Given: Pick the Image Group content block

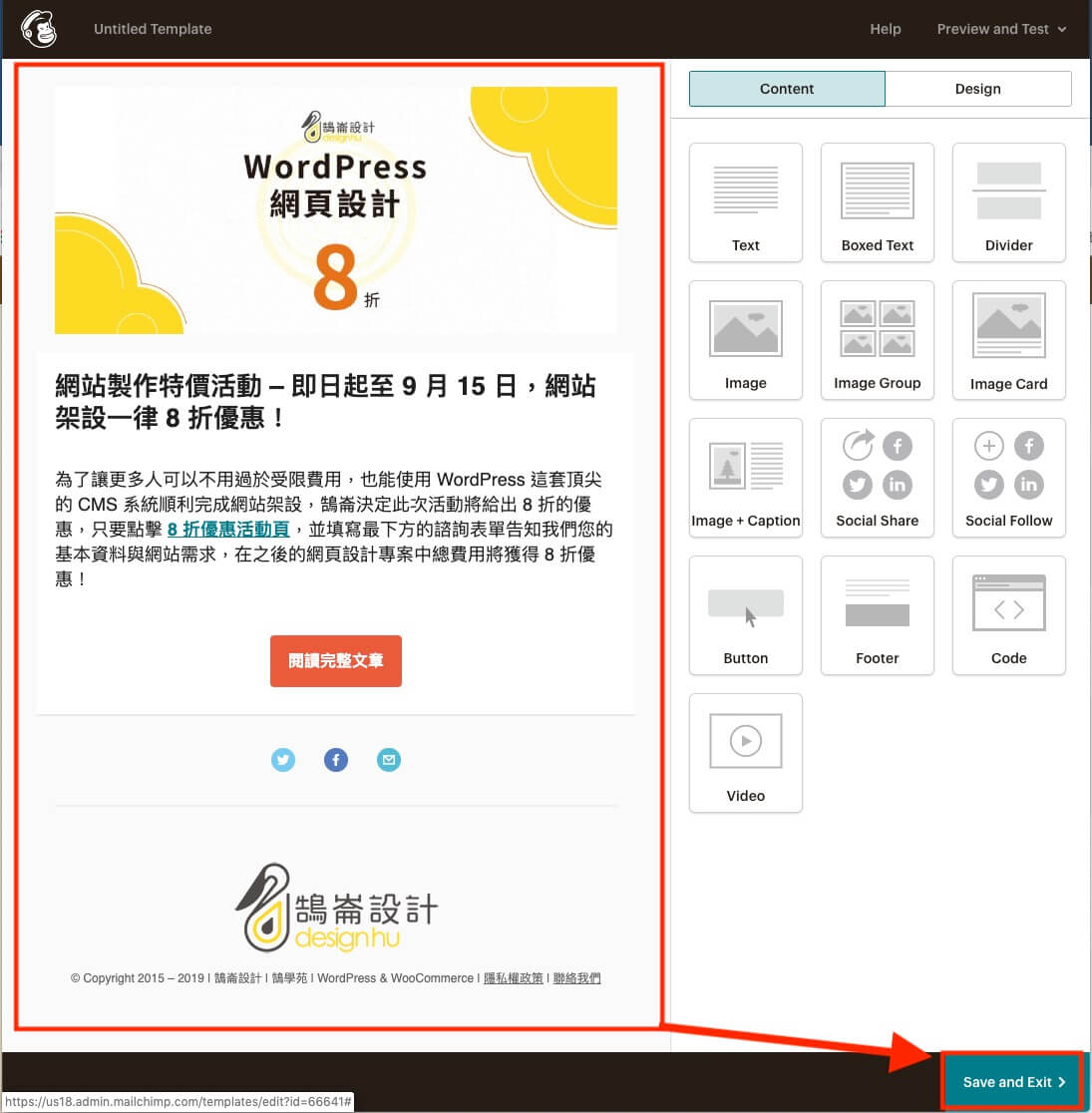Looking at the screenshot, I should point(877,341).
